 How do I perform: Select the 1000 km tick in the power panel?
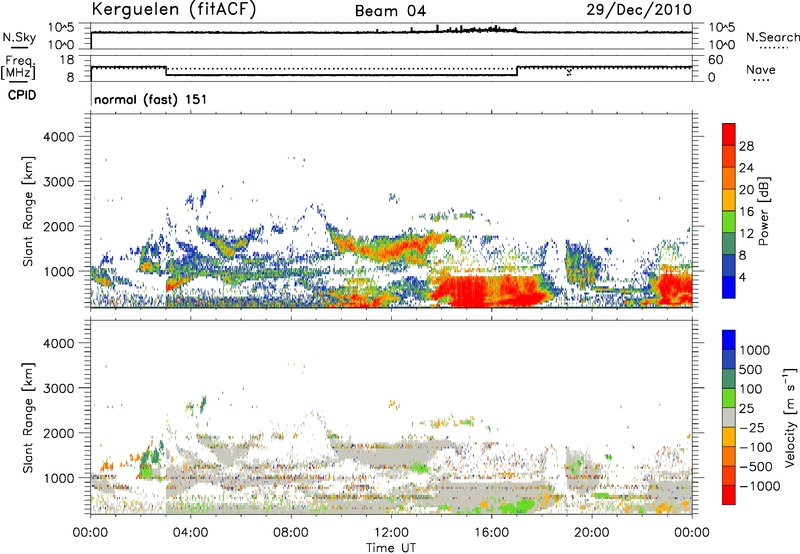pyautogui.click(x=59, y=271)
